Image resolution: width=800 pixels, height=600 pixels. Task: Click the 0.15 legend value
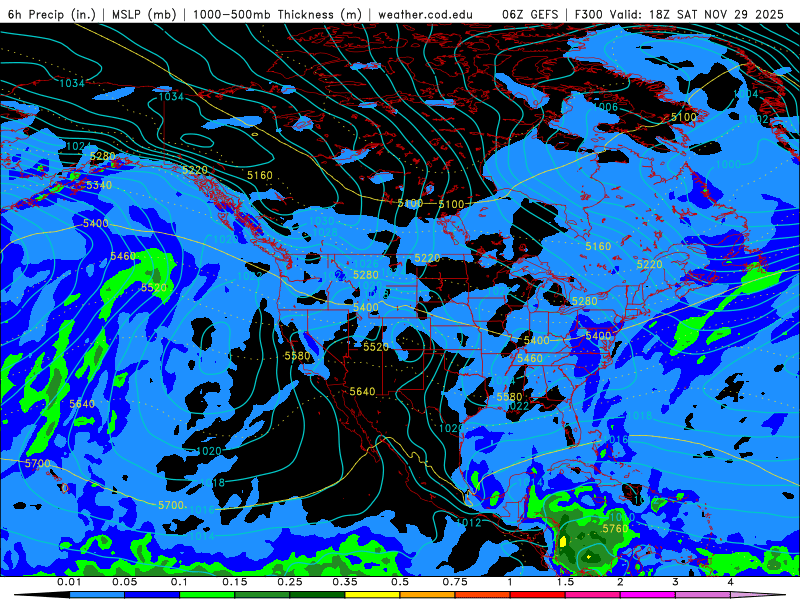pyautogui.click(x=235, y=582)
